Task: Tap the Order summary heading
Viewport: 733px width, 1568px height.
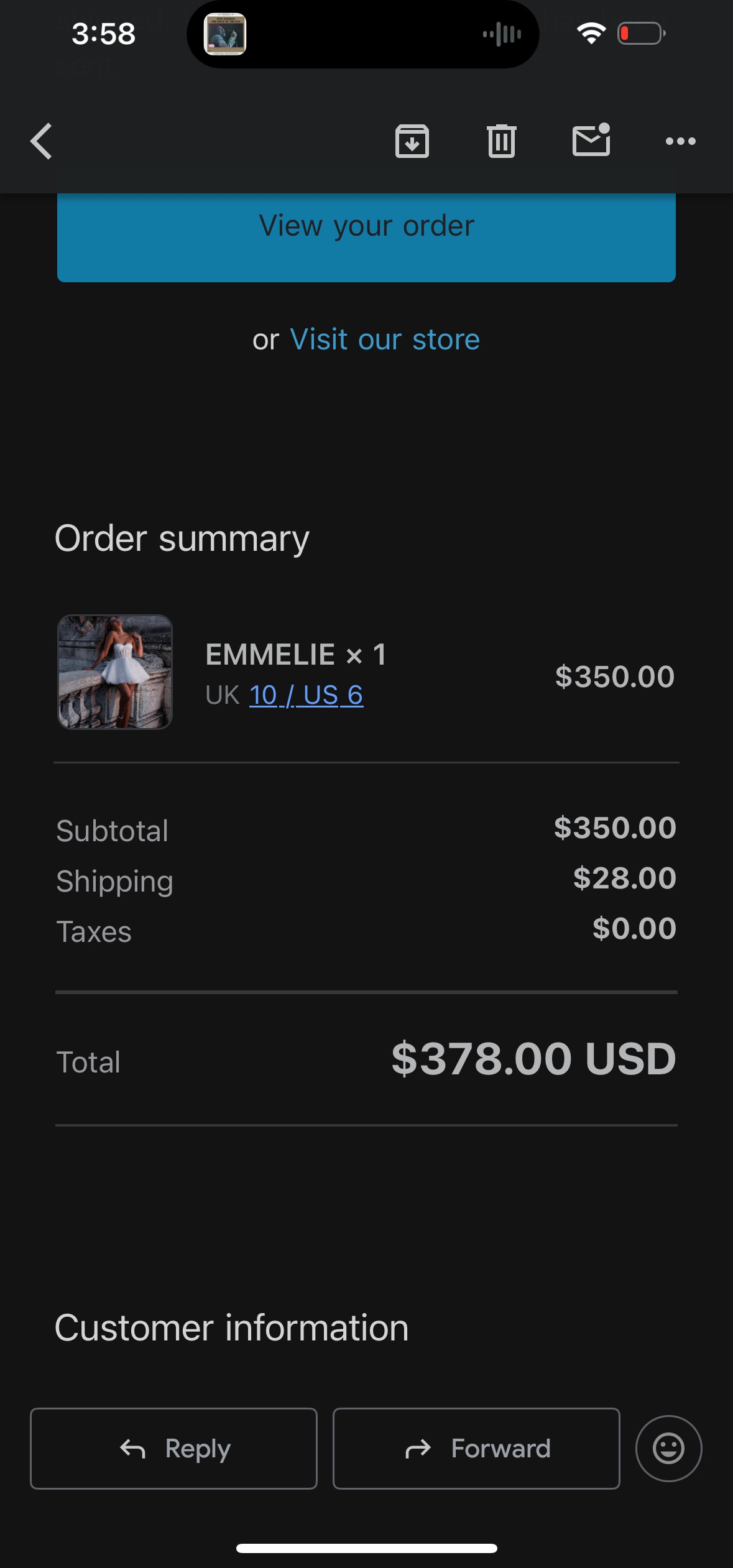Action: click(182, 538)
